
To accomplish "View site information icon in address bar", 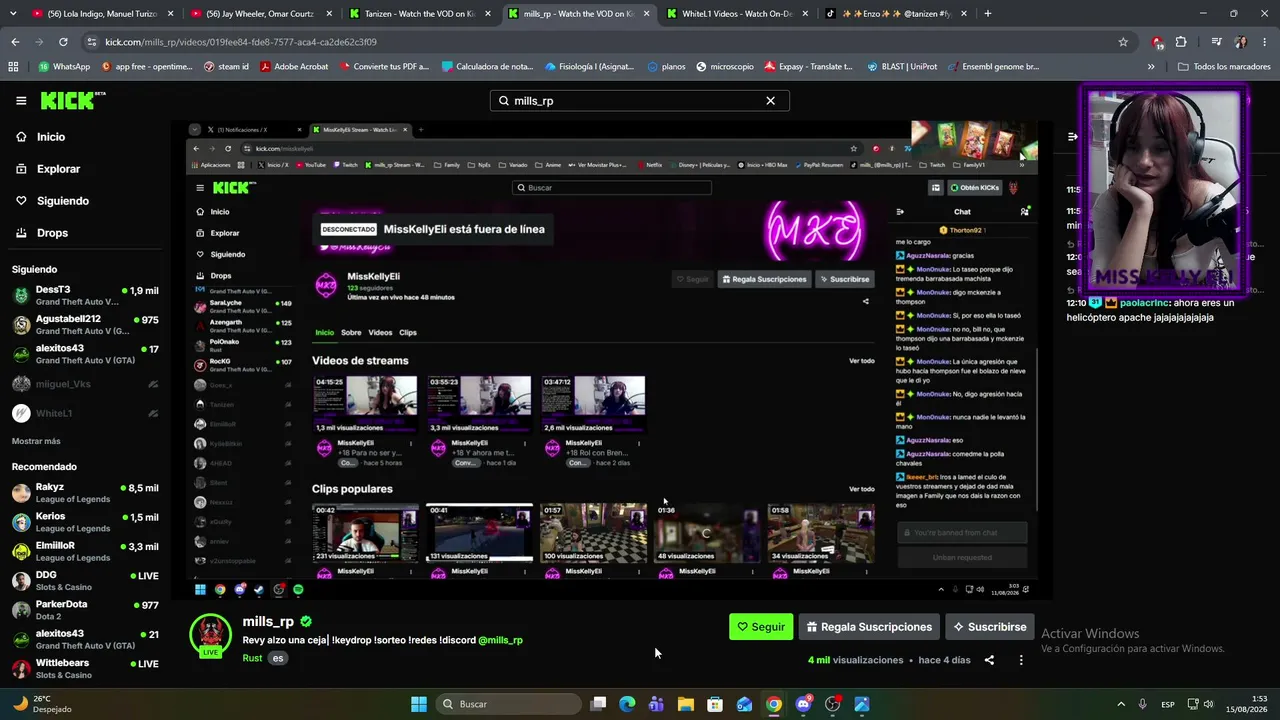I will click(x=92, y=42).
